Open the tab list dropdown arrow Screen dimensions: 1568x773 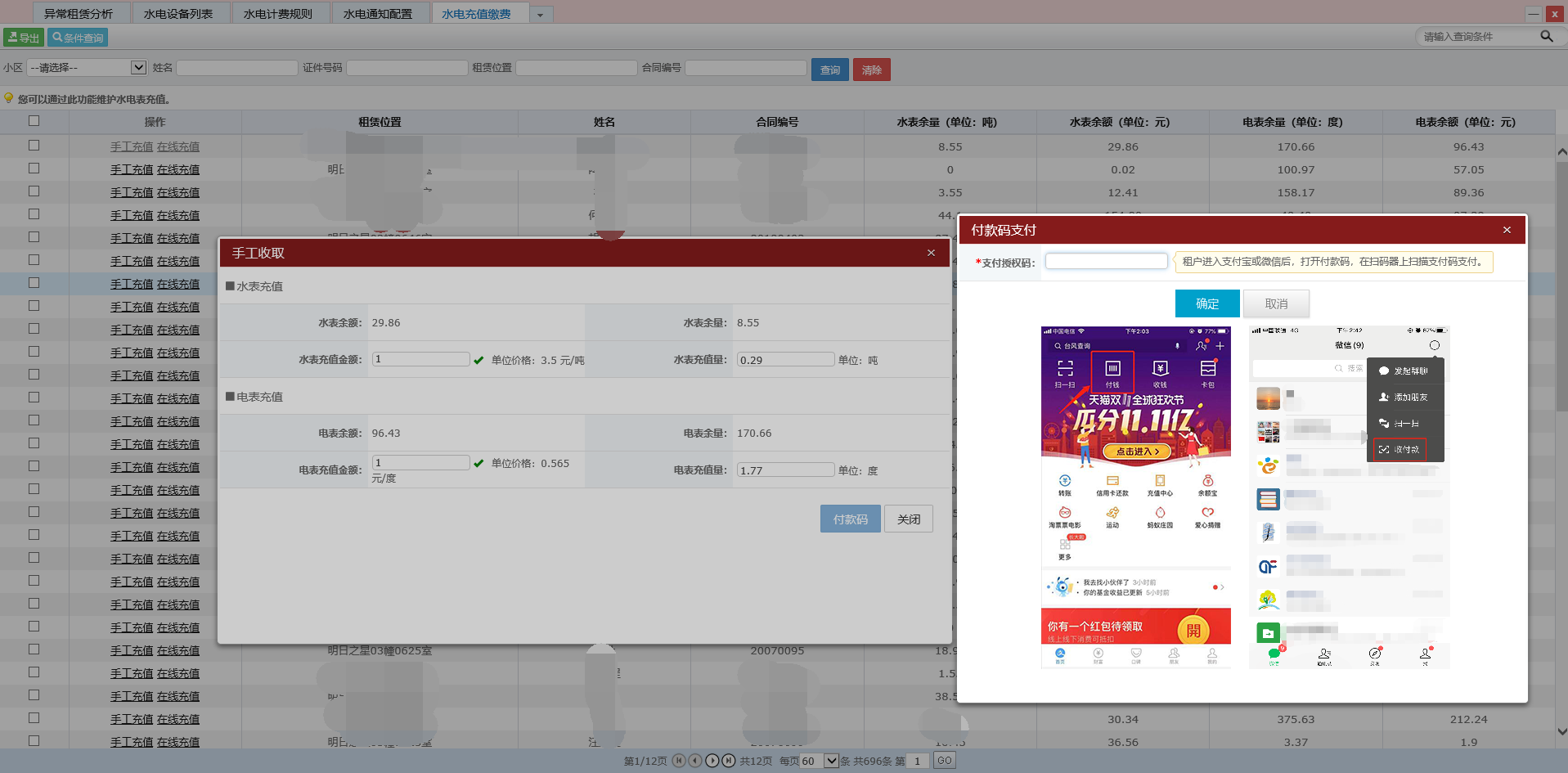coord(541,15)
